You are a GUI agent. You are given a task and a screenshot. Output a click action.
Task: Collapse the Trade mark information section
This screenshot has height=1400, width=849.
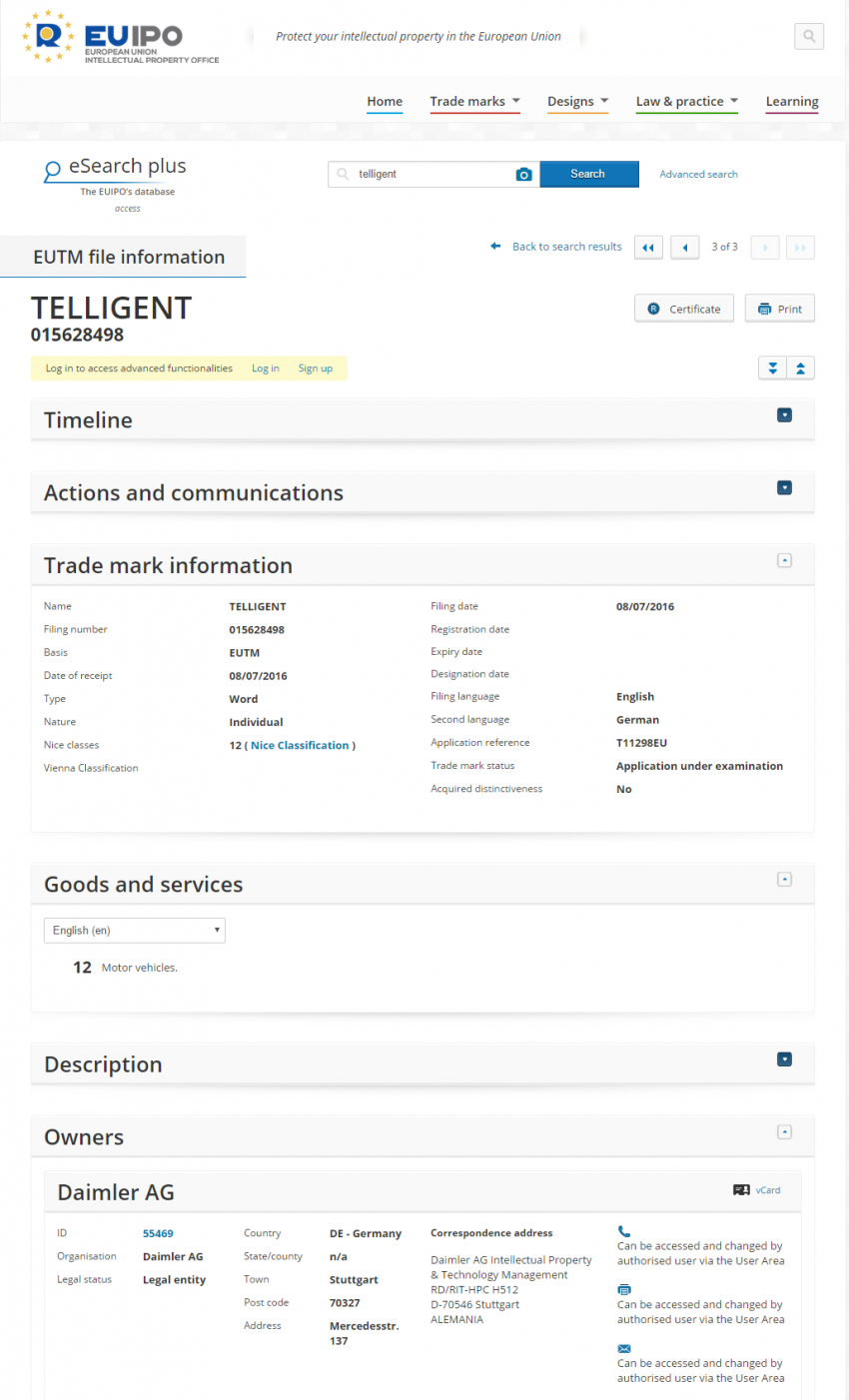click(x=785, y=561)
